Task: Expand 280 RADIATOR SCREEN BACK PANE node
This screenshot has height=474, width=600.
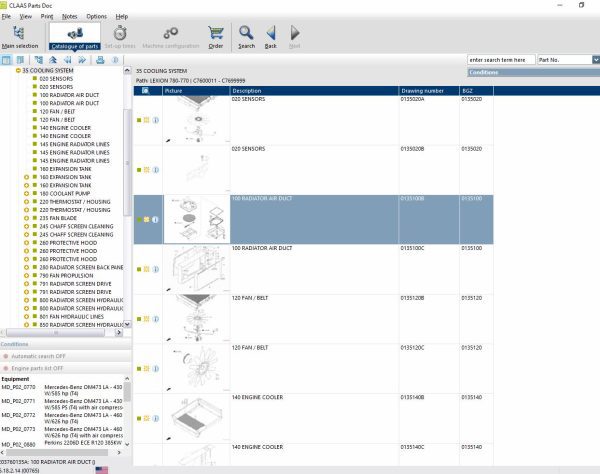Action: [x=26, y=267]
